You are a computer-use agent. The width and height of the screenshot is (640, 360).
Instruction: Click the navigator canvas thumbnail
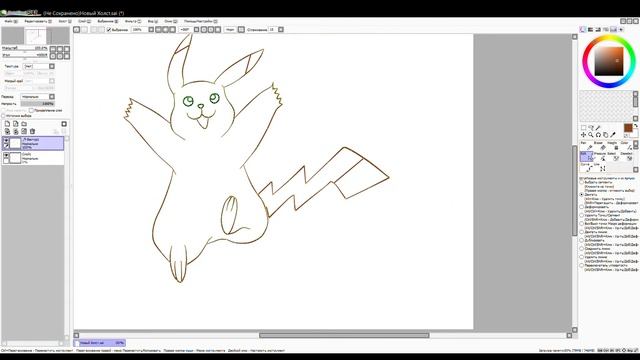tap(36, 36)
